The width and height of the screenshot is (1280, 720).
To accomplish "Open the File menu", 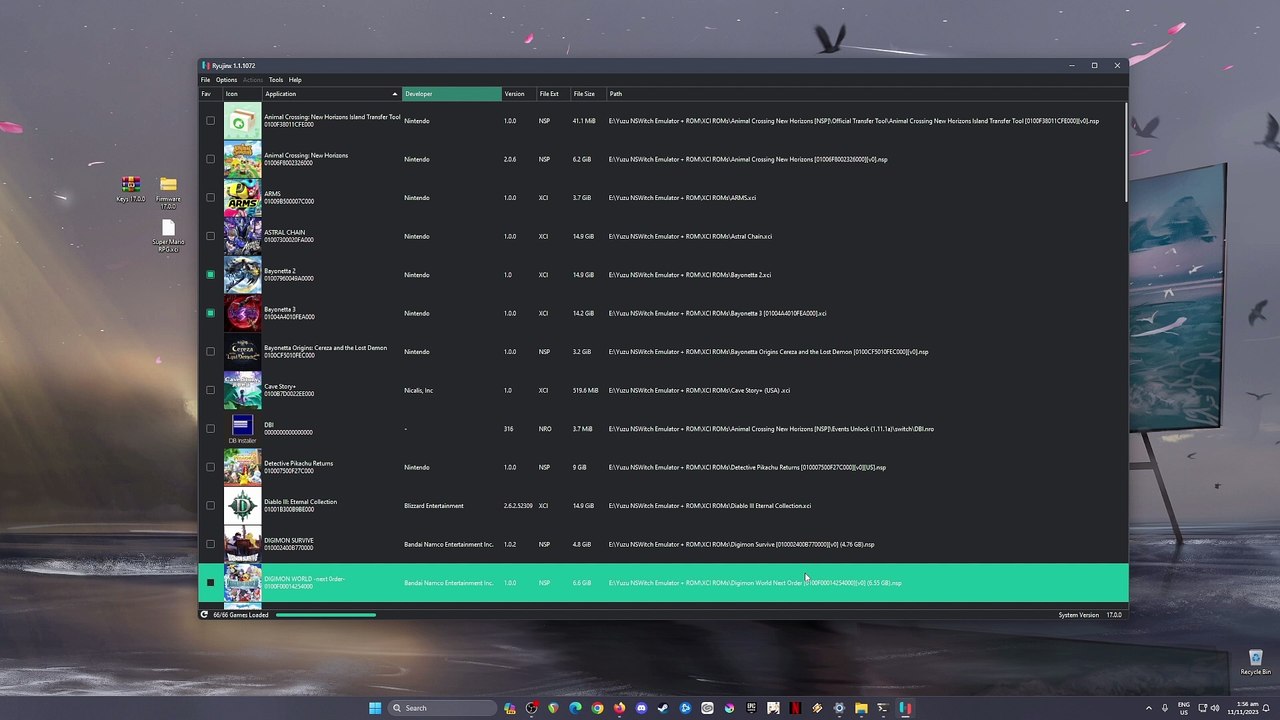I will (205, 80).
